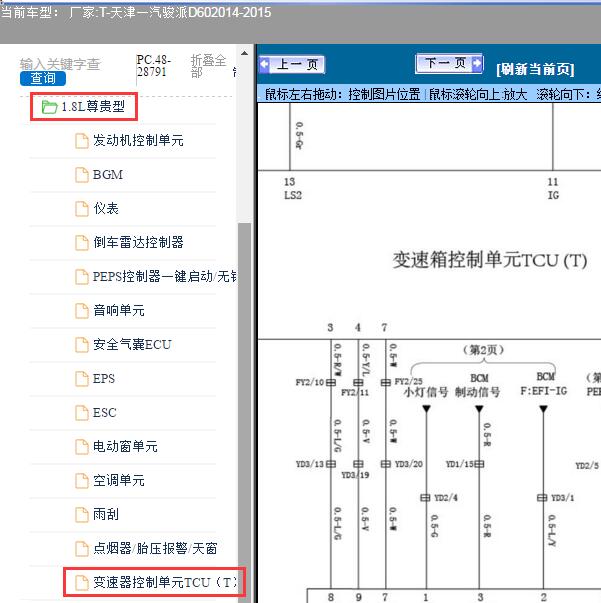Open 点烟器/胎压报警/天窗 entry
This screenshot has width=601, height=603.
pyautogui.click(x=155, y=548)
